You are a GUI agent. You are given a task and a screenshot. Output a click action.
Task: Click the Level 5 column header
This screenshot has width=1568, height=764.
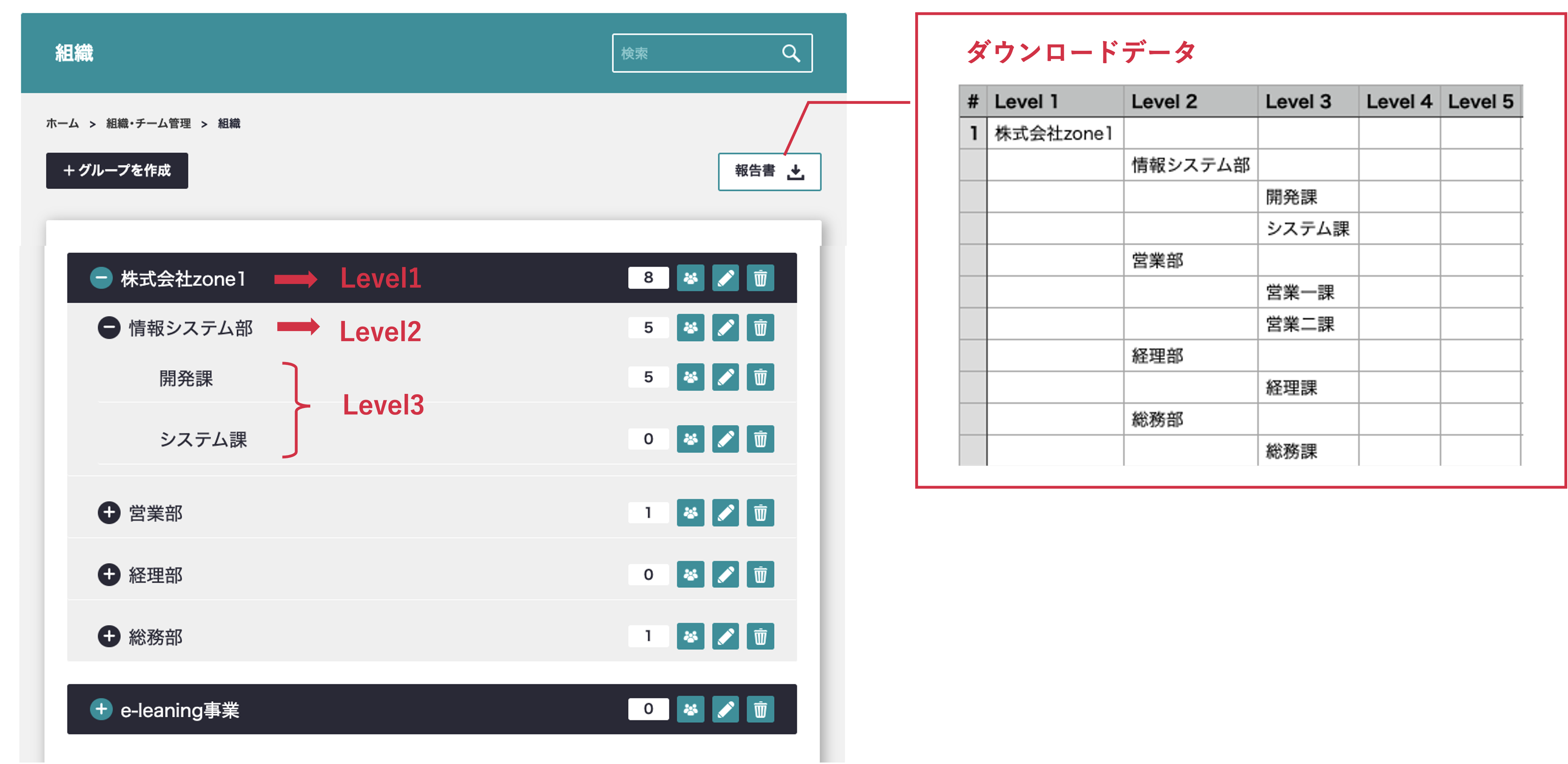[1481, 101]
